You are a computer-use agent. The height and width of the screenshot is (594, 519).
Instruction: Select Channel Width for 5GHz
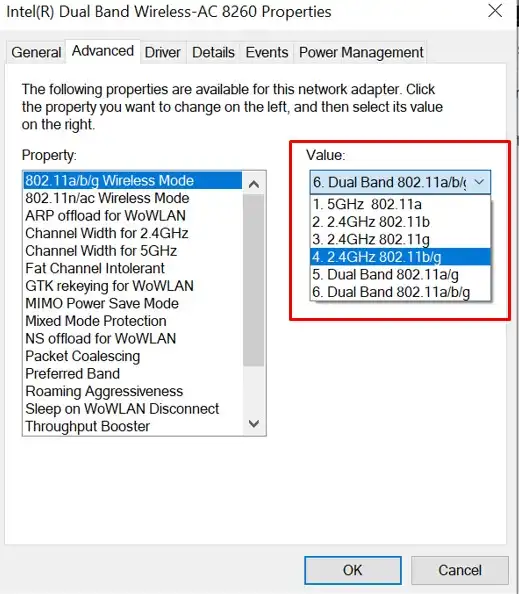pyautogui.click(x=133, y=251)
